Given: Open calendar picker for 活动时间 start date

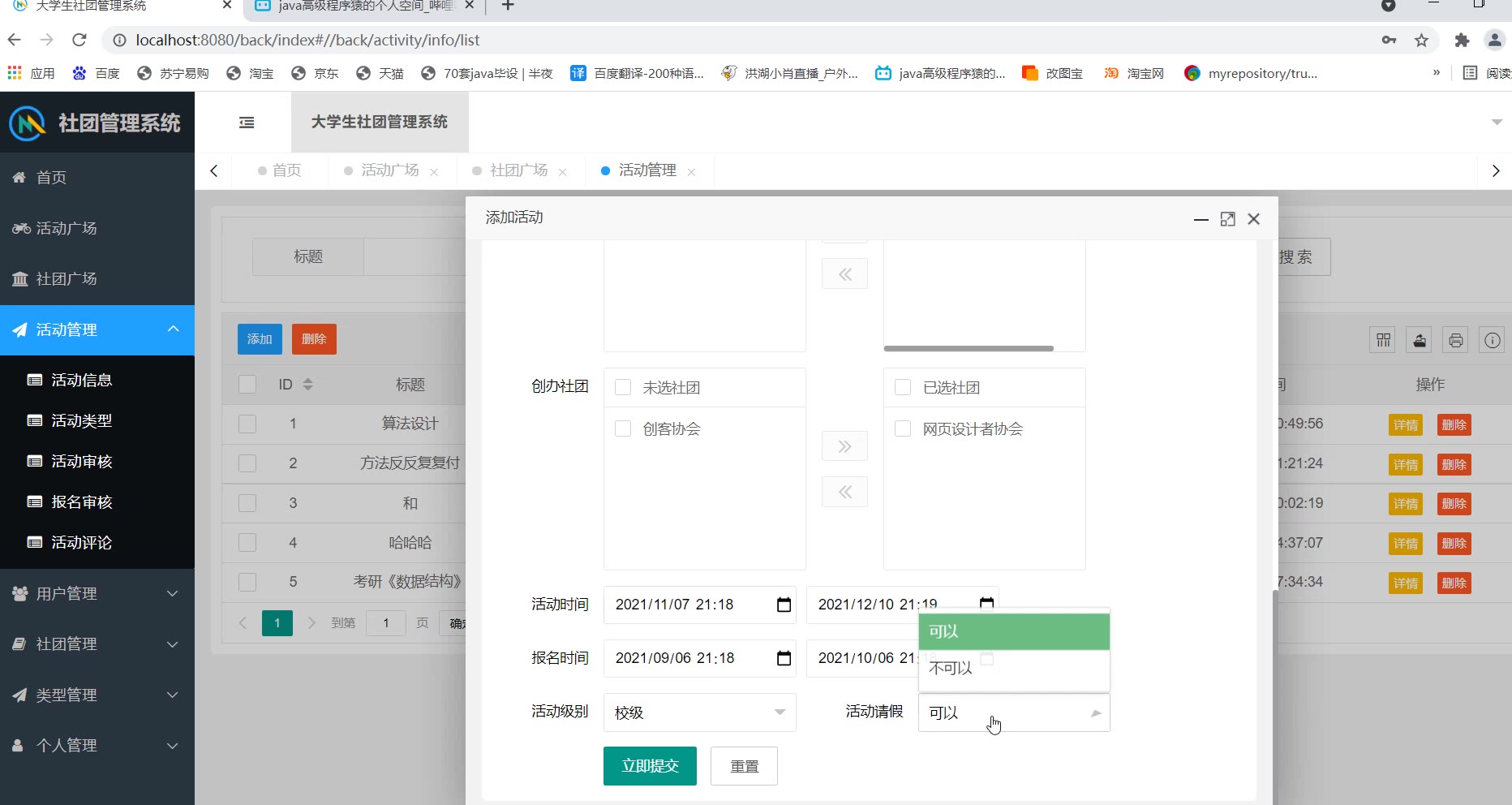Looking at the screenshot, I should click(x=784, y=605).
